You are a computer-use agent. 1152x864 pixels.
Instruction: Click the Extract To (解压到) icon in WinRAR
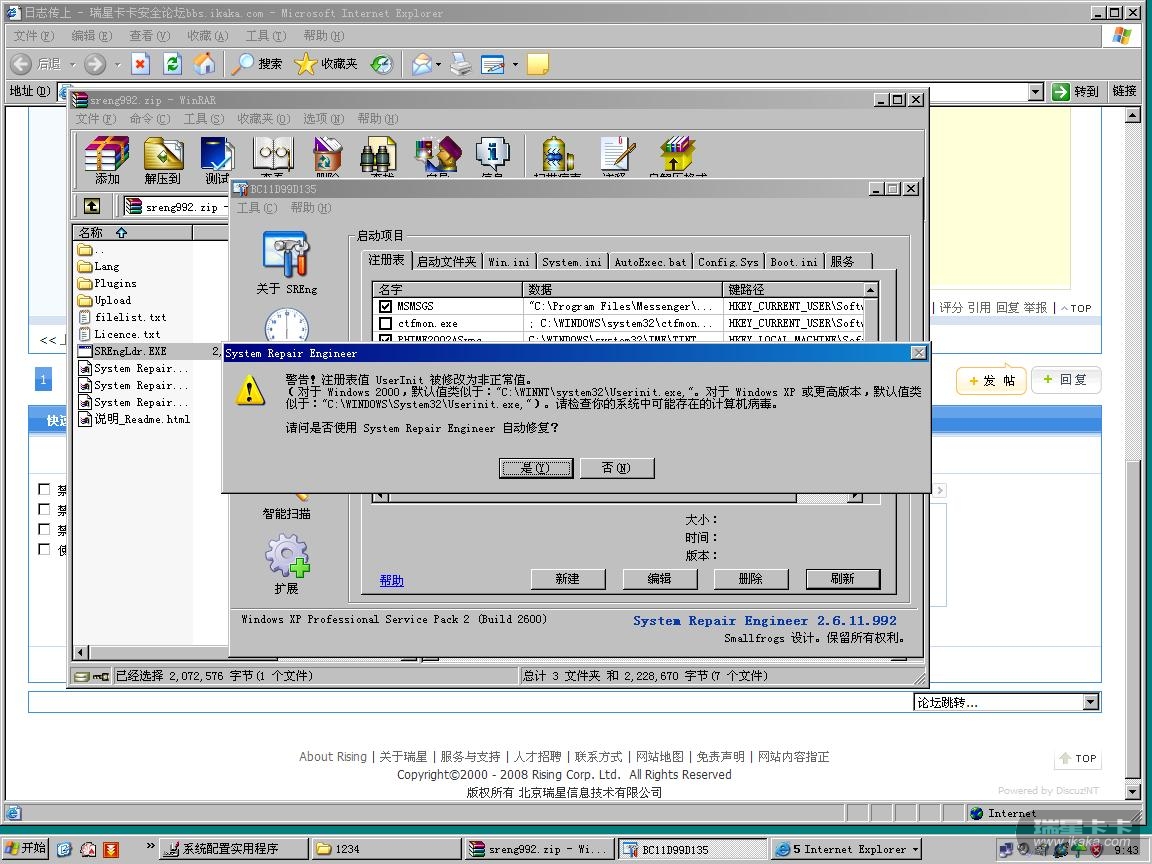tap(163, 156)
